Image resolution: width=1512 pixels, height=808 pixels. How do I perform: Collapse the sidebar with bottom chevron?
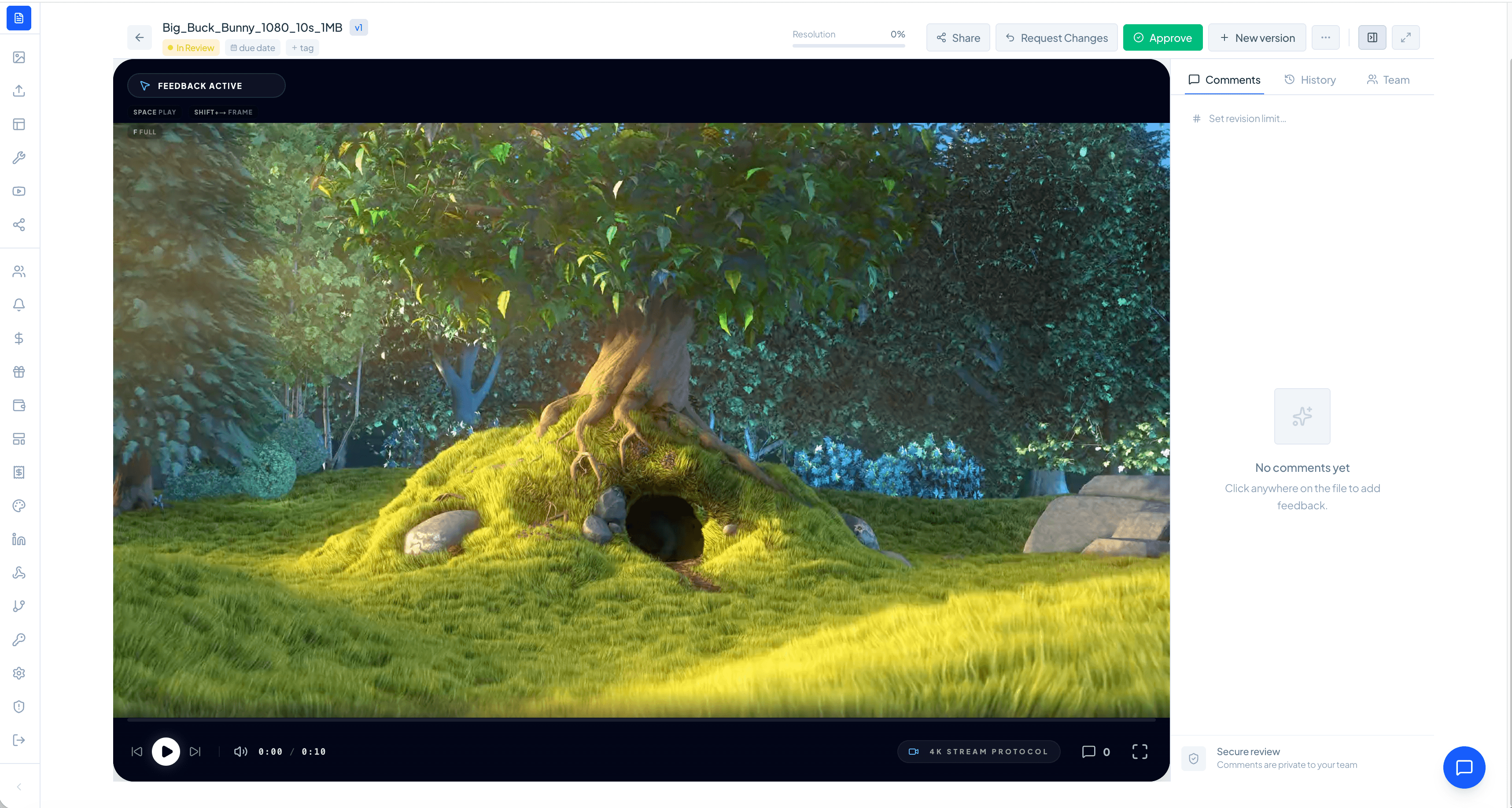pyautogui.click(x=19, y=787)
